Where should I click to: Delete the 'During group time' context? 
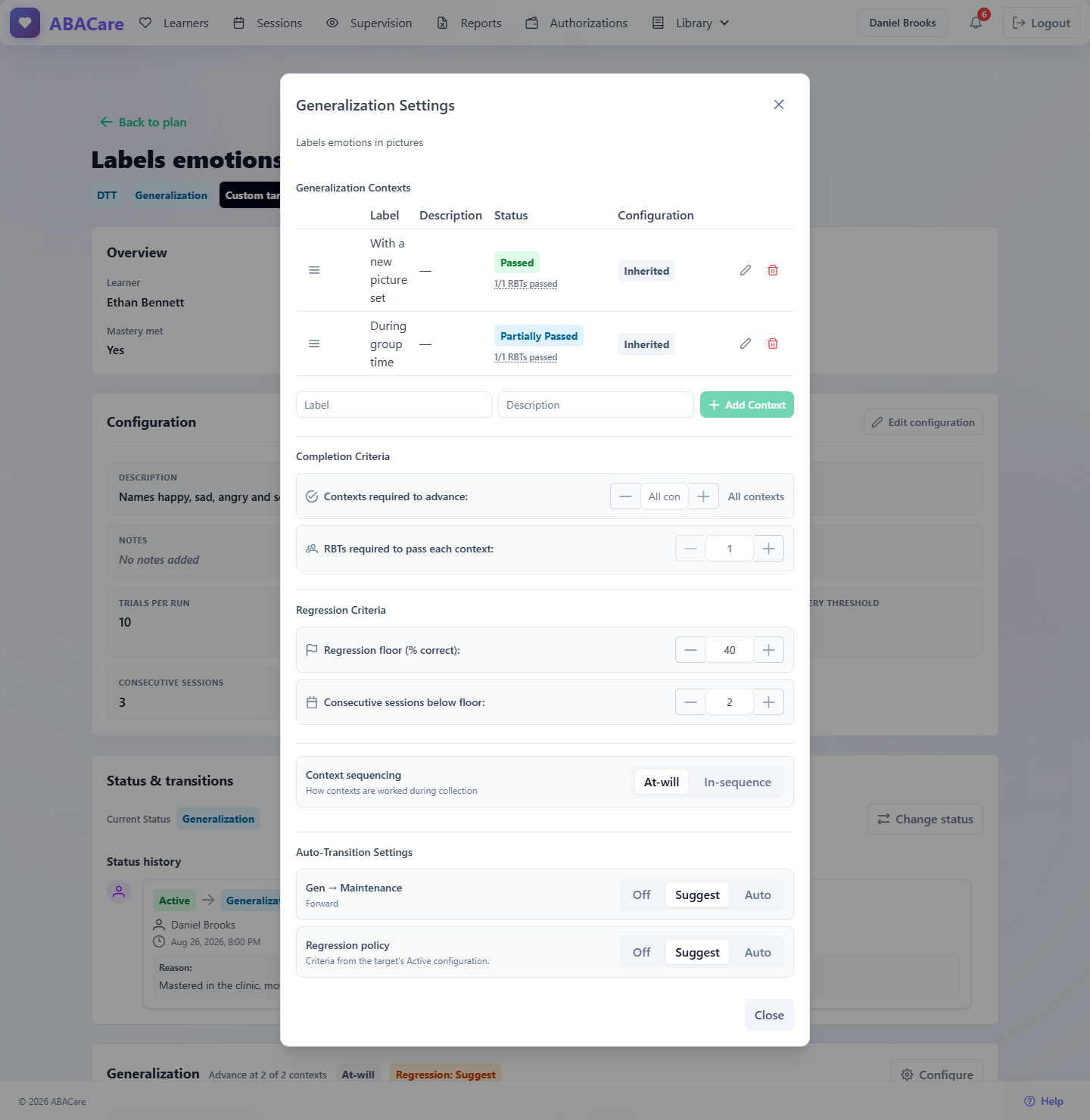point(773,344)
